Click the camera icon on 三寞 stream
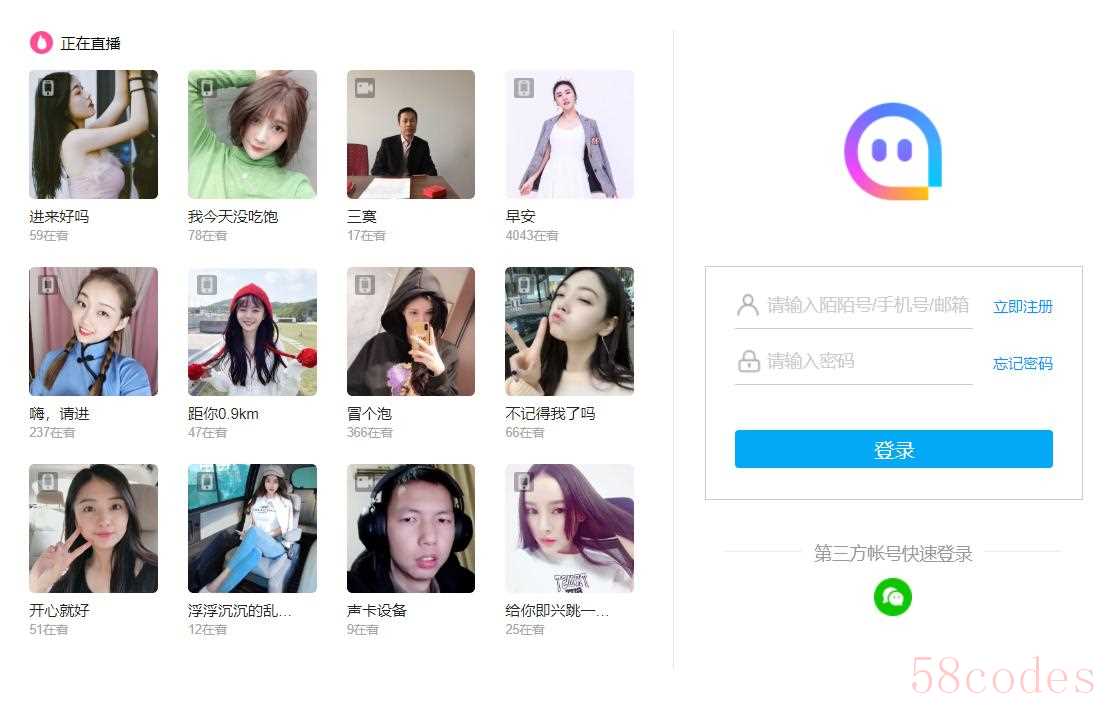Viewport: 1110px width, 706px height. (x=365, y=88)
